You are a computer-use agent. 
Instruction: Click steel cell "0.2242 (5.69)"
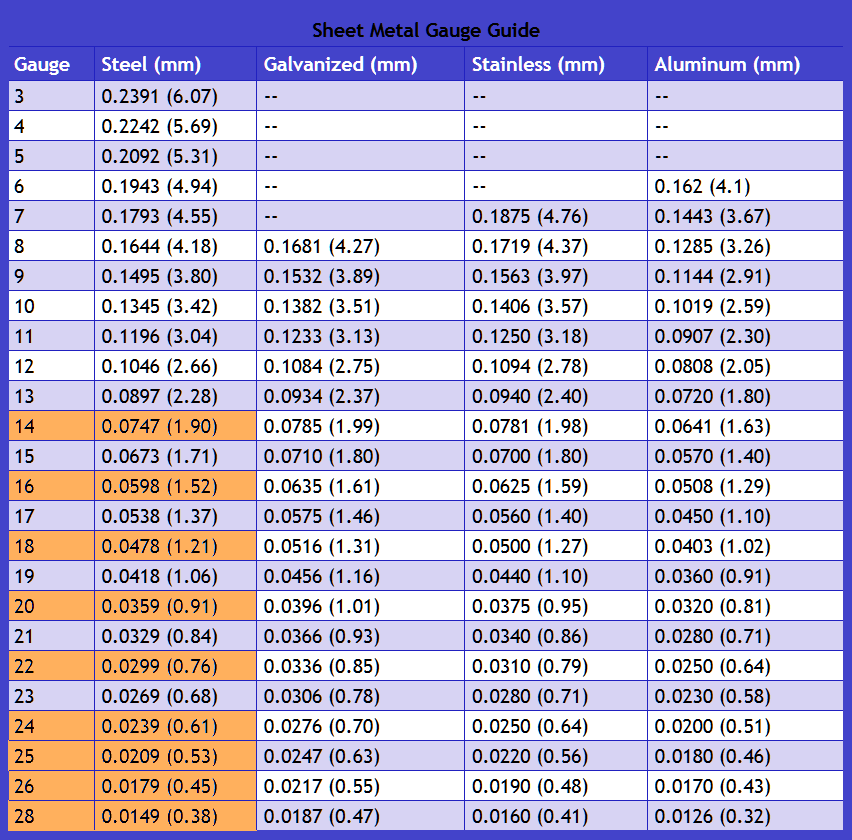click(x=176, y=126)
